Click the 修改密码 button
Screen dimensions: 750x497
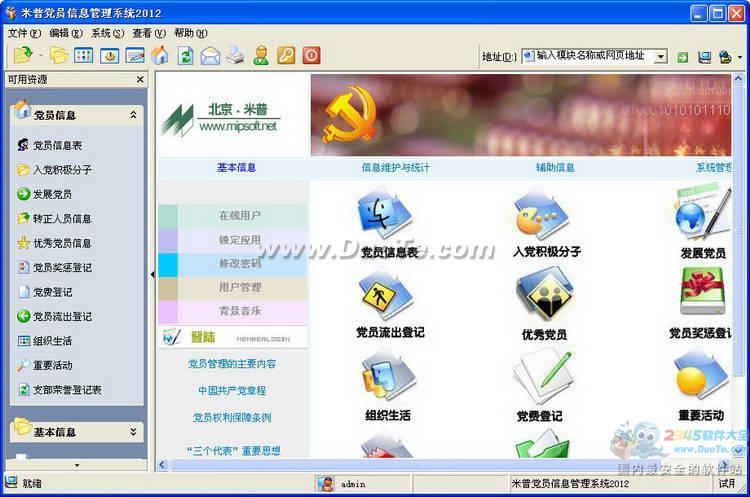coord(239,264)
